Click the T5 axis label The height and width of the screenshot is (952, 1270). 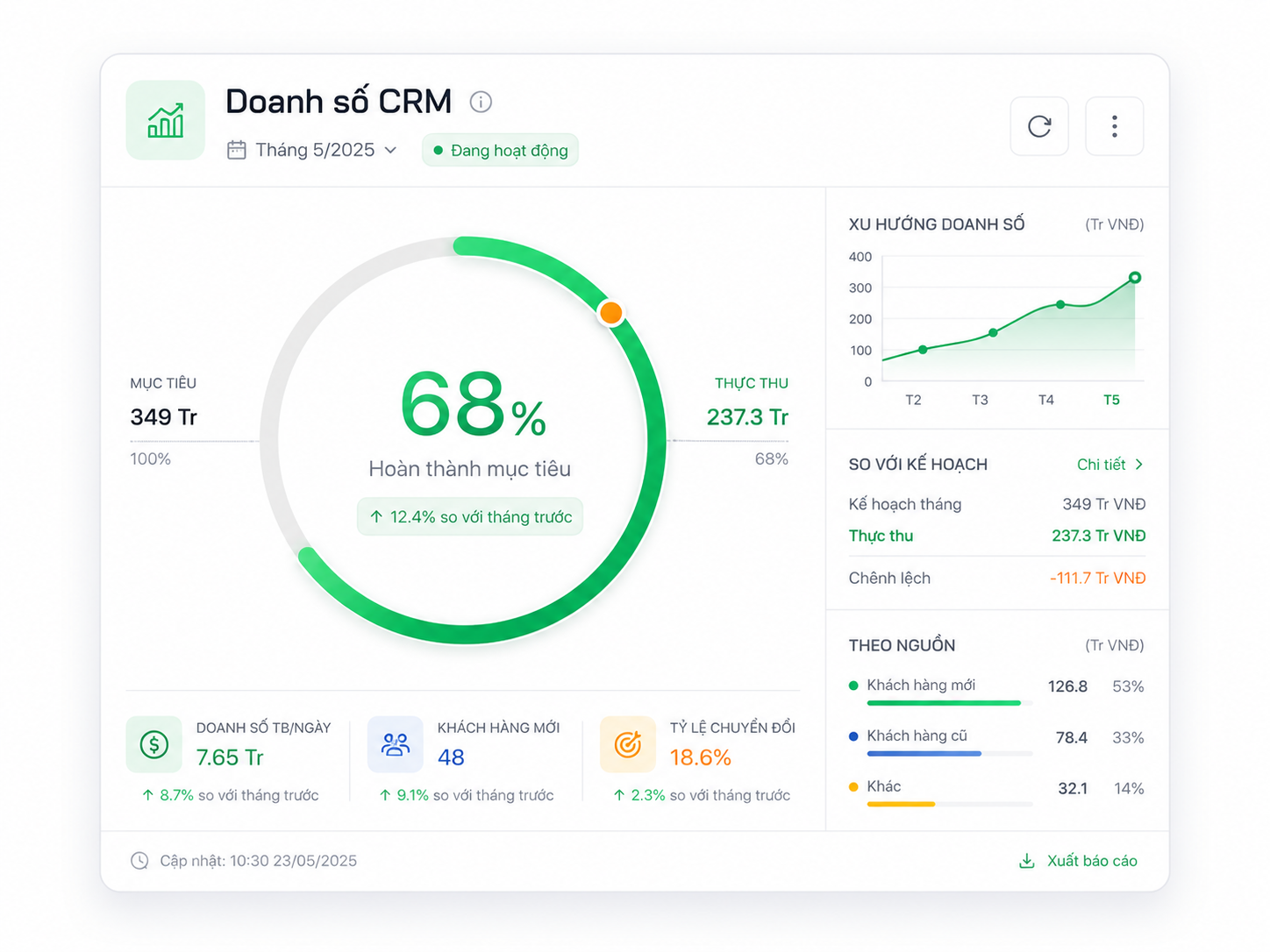(x=1111, y=400)
